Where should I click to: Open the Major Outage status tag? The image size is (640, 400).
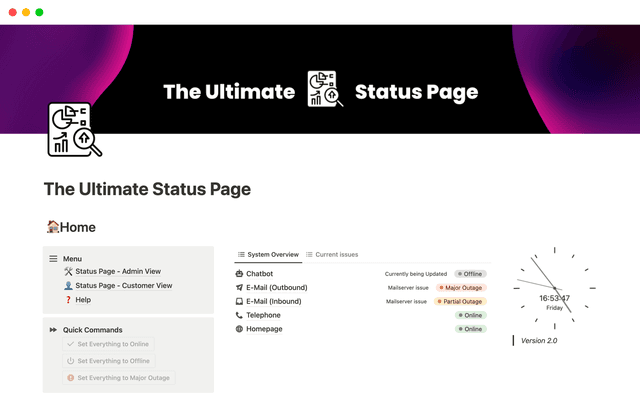point(462,287)
